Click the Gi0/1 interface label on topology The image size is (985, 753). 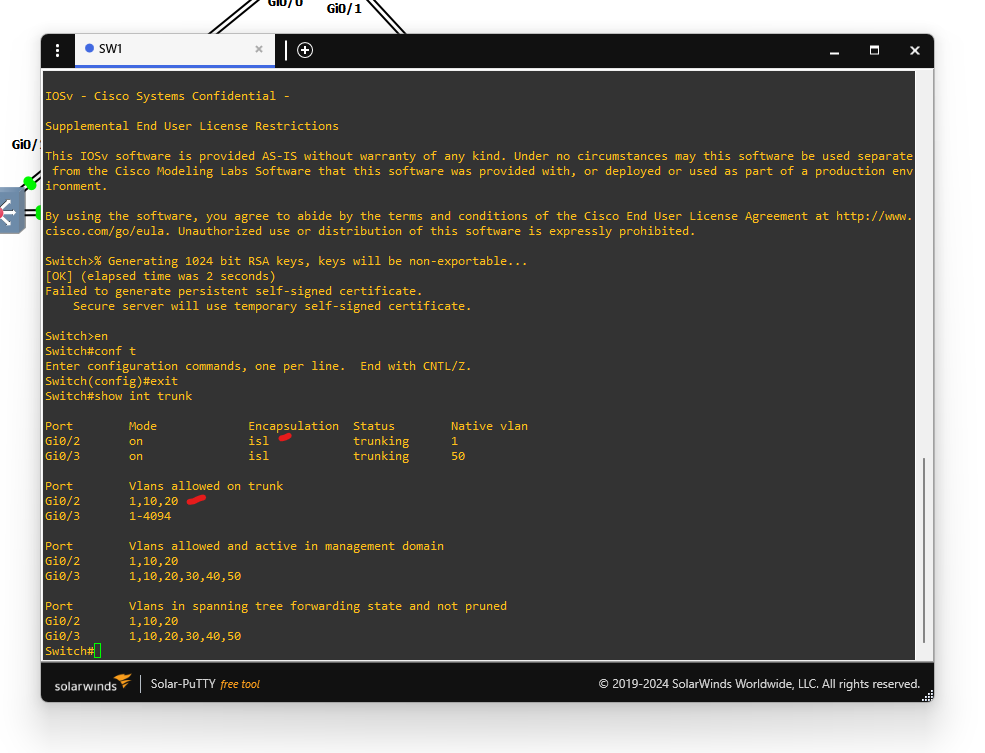click(344, 9)
